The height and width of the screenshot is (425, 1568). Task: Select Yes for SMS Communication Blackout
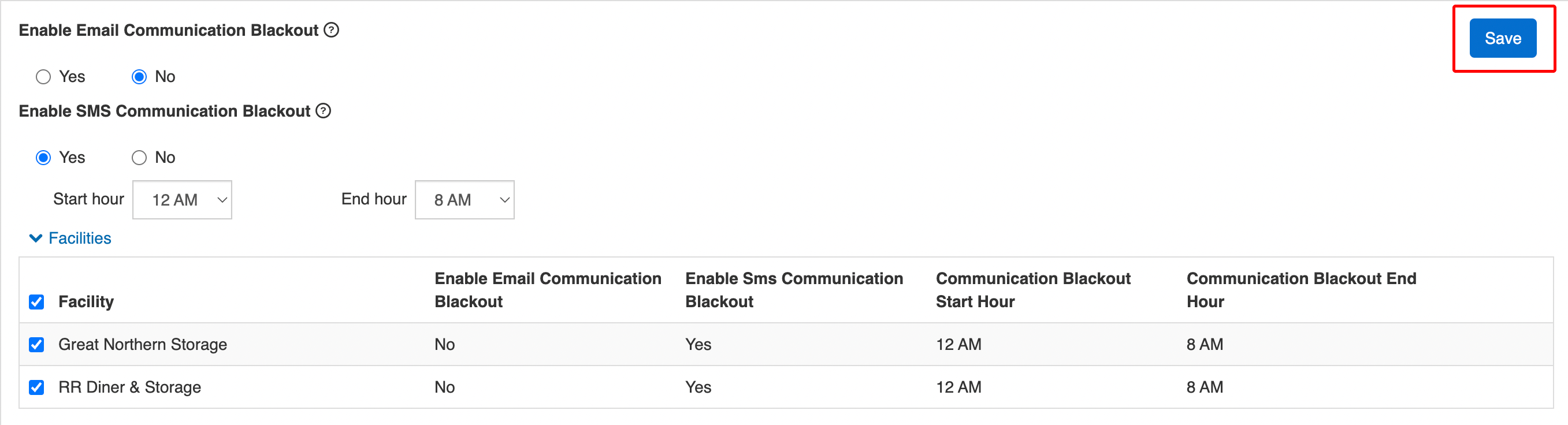click(x=43, y=158)
